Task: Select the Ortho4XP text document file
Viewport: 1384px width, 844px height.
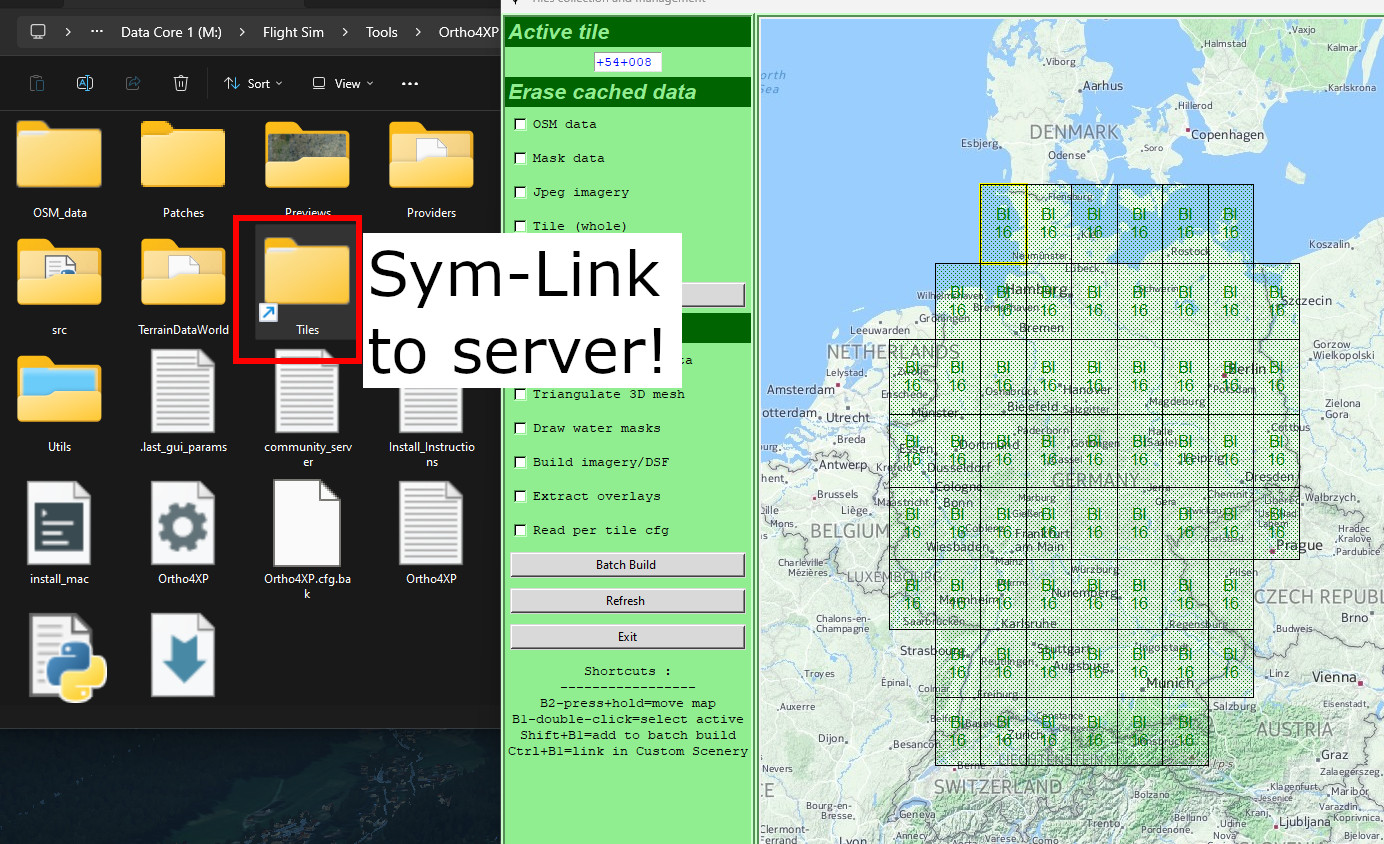Action: pos(431,532)
